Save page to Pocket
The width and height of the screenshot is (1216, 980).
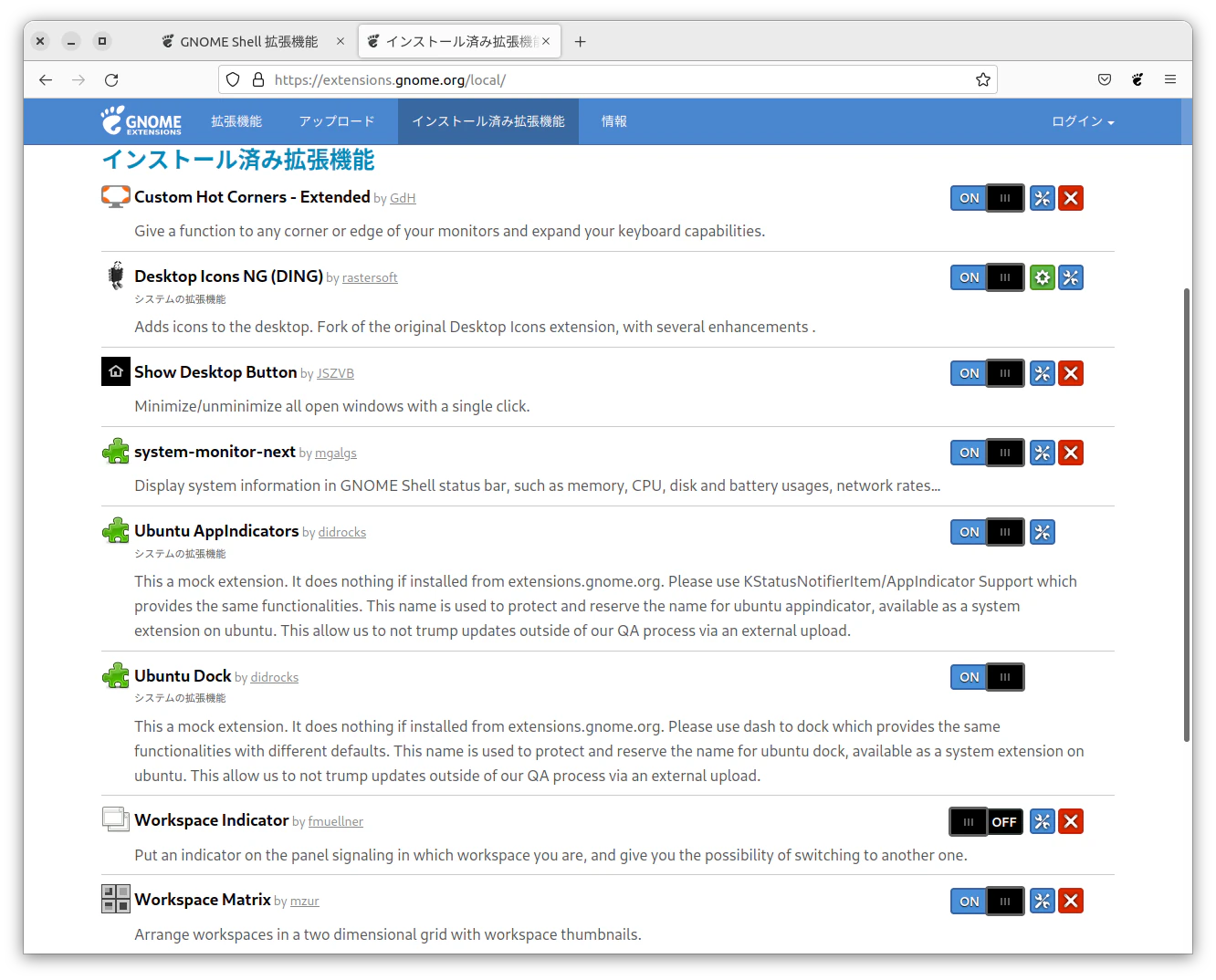tap(1105, 79)
